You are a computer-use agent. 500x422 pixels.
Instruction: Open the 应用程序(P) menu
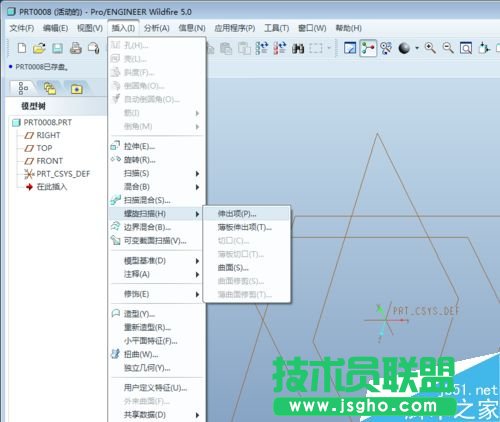pos(235,28)
